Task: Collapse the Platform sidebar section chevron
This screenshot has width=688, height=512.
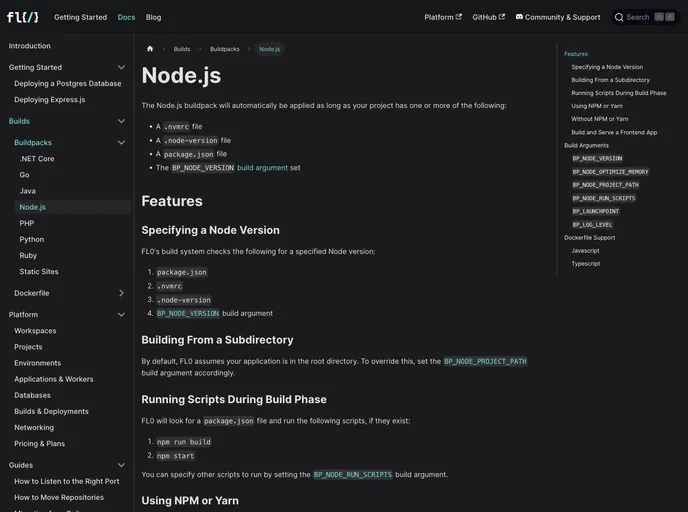Action: click(x=121, y=314)
